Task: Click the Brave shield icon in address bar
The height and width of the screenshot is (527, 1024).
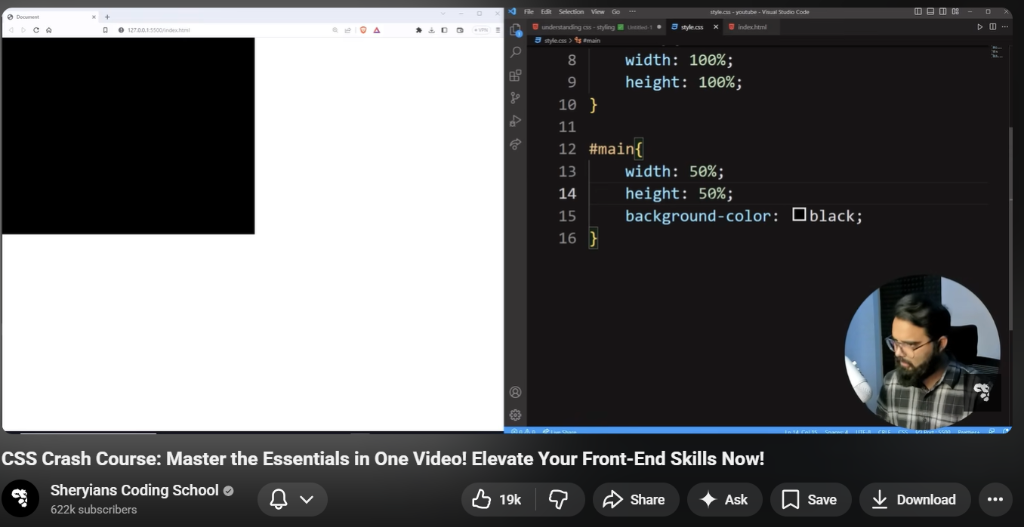Action: tap(362, 30)
